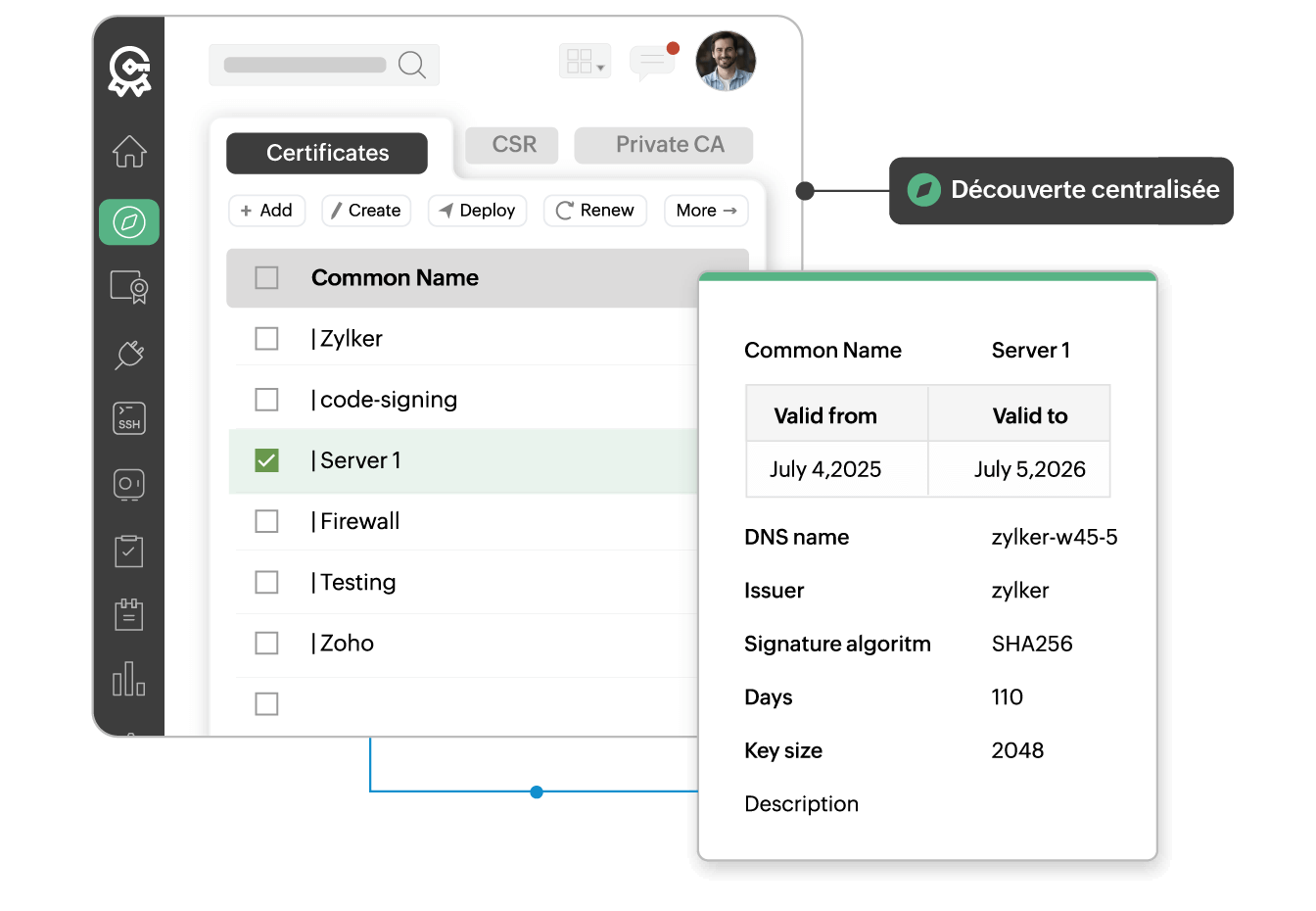Screen dimensions: 1316x911
Task: Open the certificate icon in sidebar
Action: 129,287
